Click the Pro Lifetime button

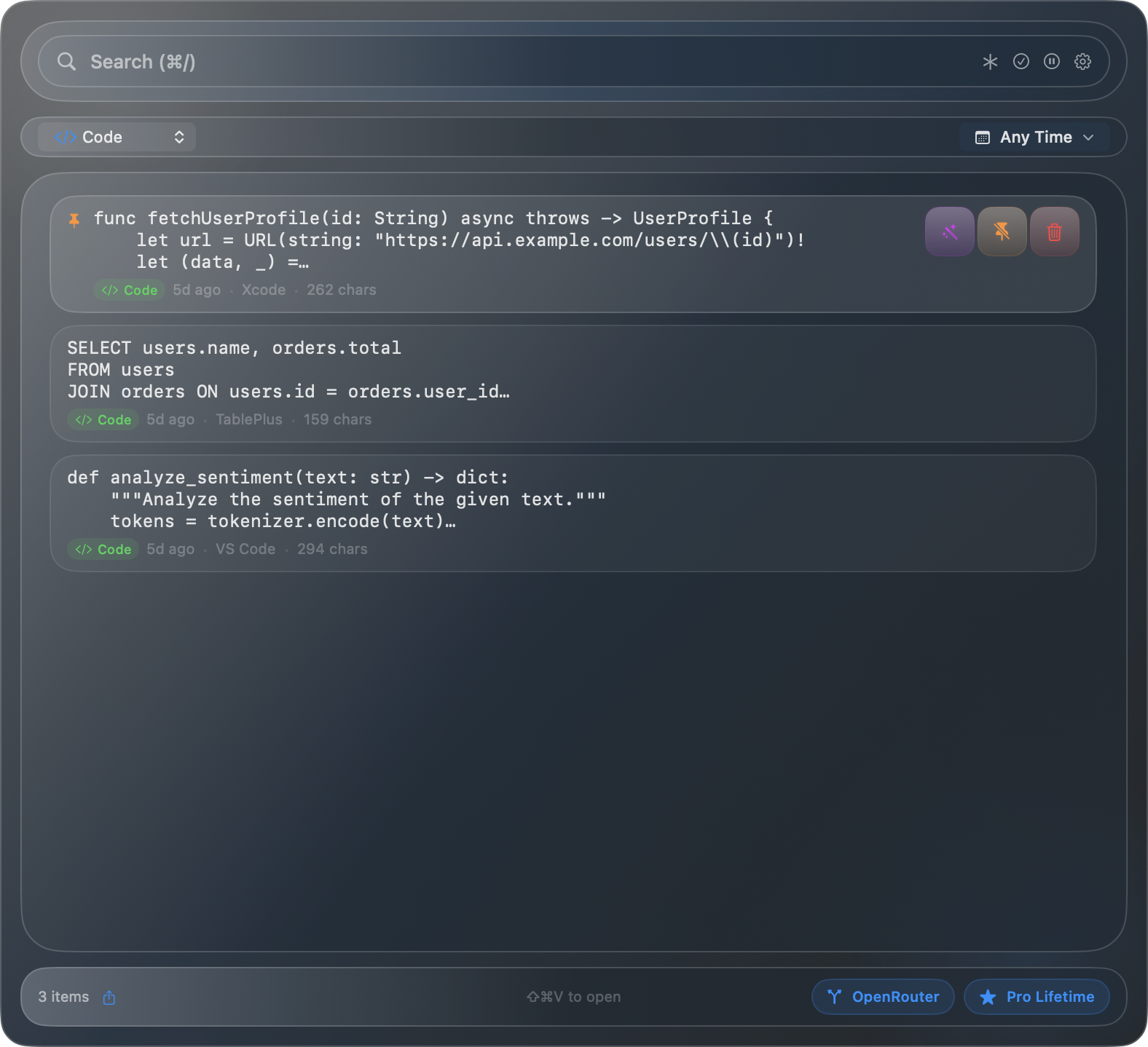point(1037,997)
